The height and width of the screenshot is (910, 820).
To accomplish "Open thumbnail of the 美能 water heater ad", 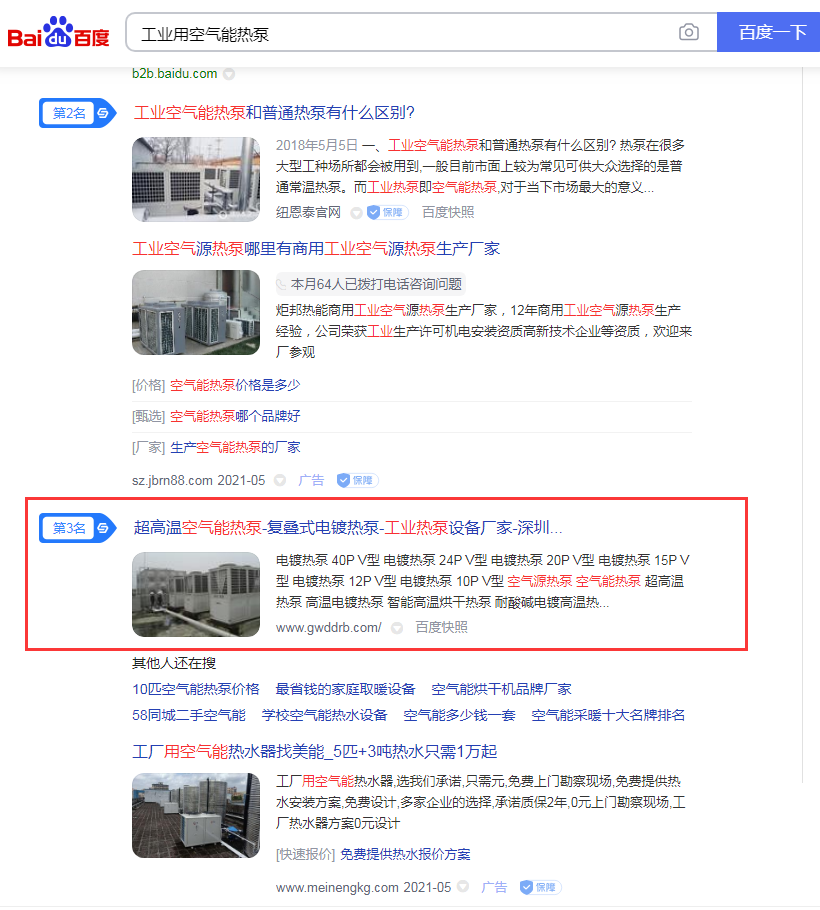I will [196, 815].
